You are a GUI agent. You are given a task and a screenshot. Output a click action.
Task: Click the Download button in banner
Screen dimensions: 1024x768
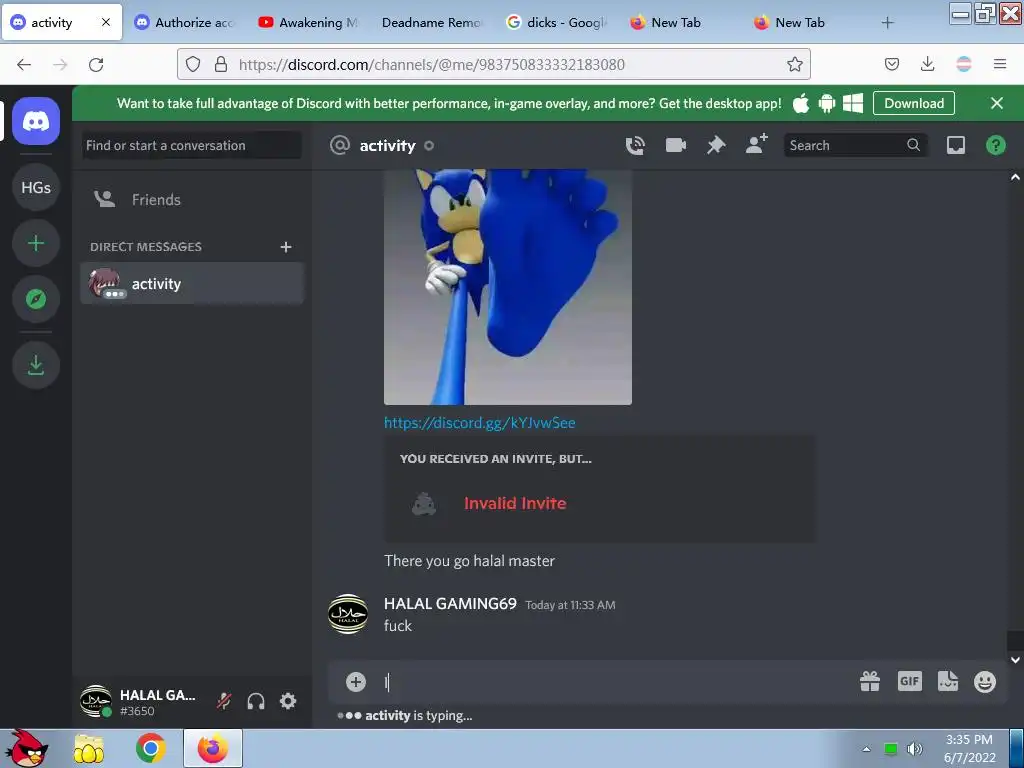pos(914,103)
